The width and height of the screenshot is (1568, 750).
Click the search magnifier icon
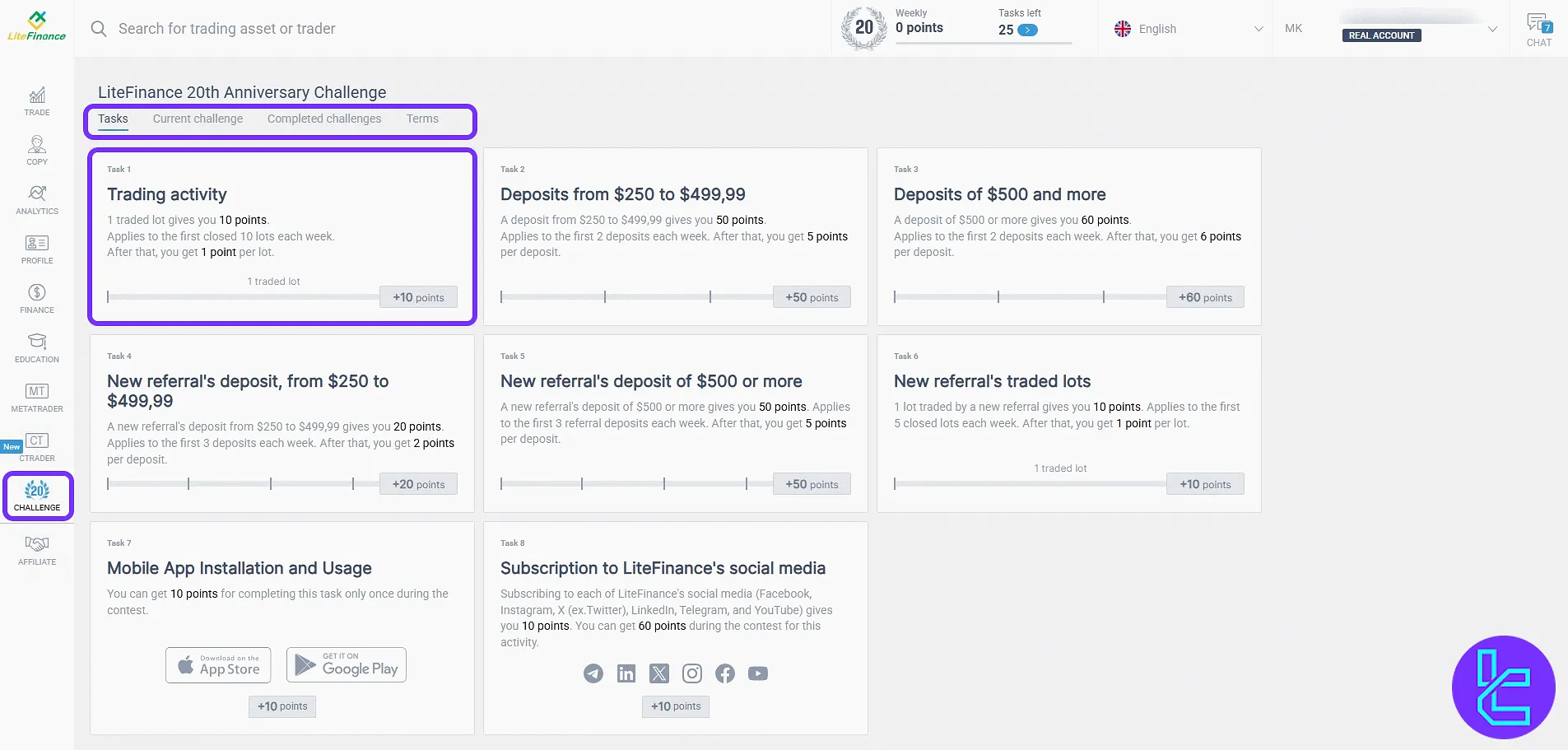99,29
